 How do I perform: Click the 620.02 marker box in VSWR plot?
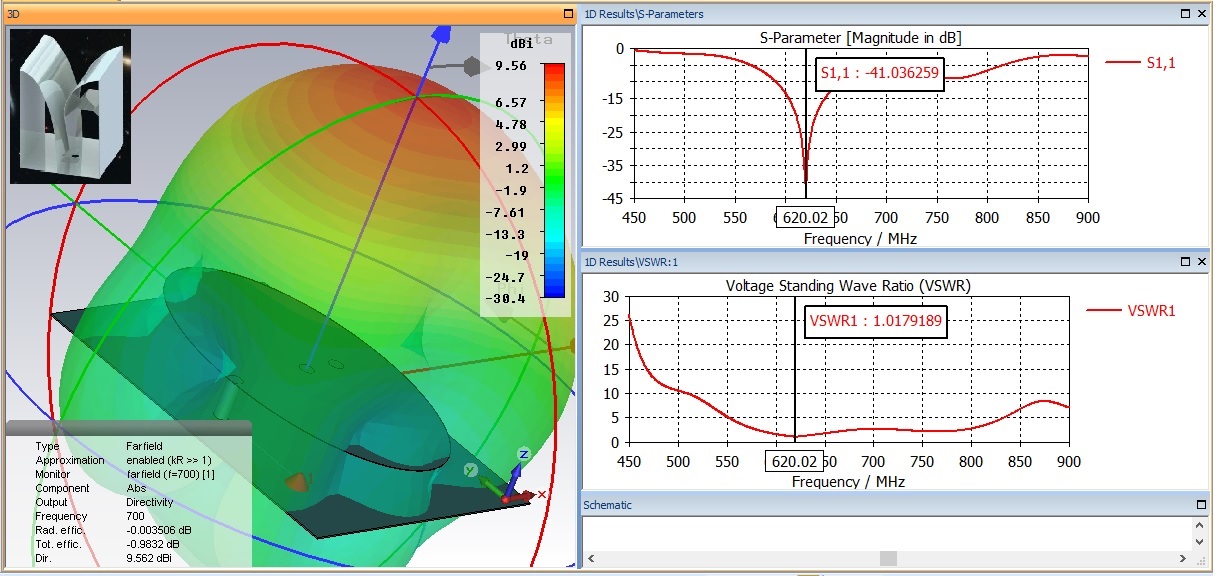(x=794, y=462)
